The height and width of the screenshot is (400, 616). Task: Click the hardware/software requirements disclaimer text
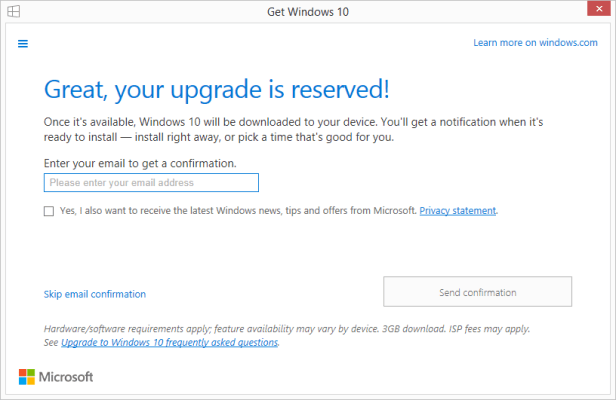pos(286,329)
